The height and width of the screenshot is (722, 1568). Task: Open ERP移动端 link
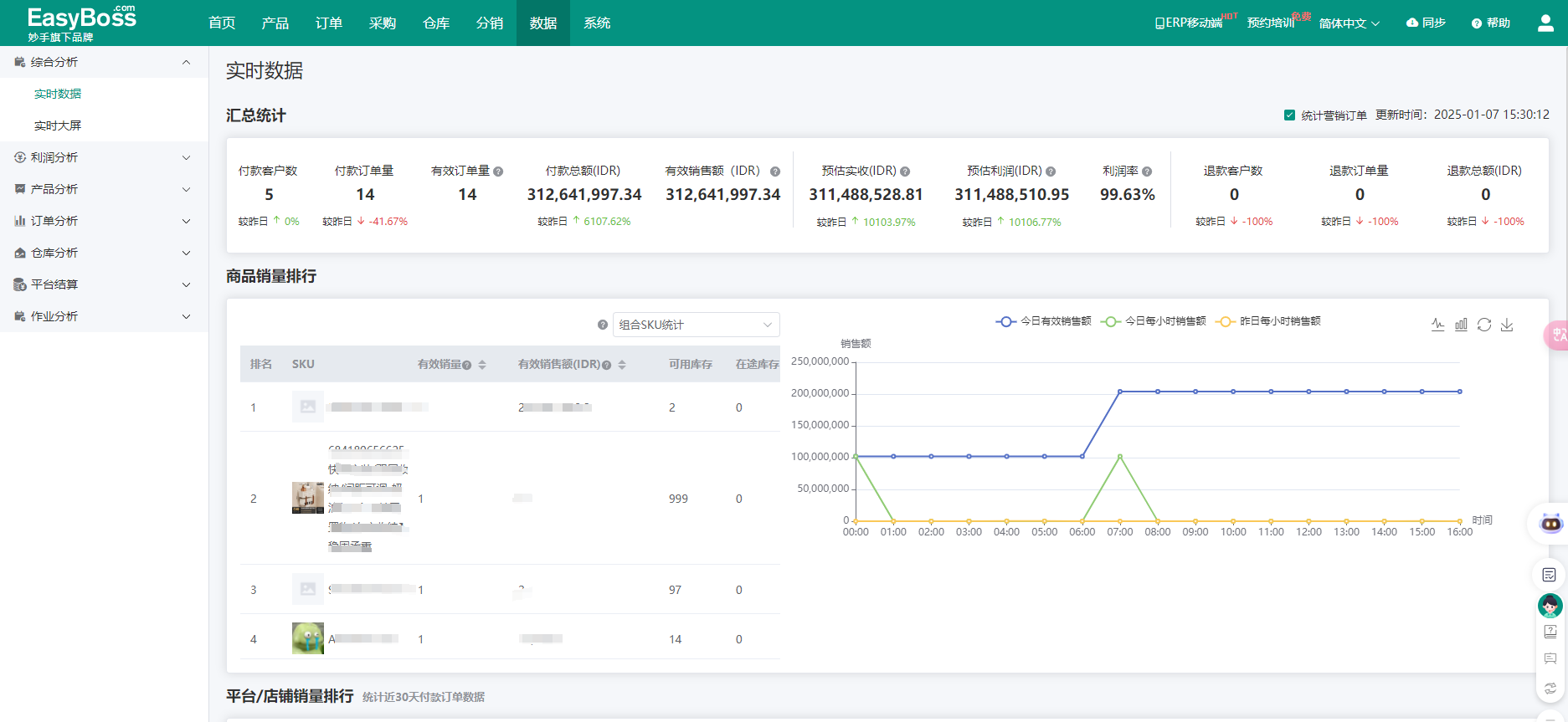coord(1189,23)
